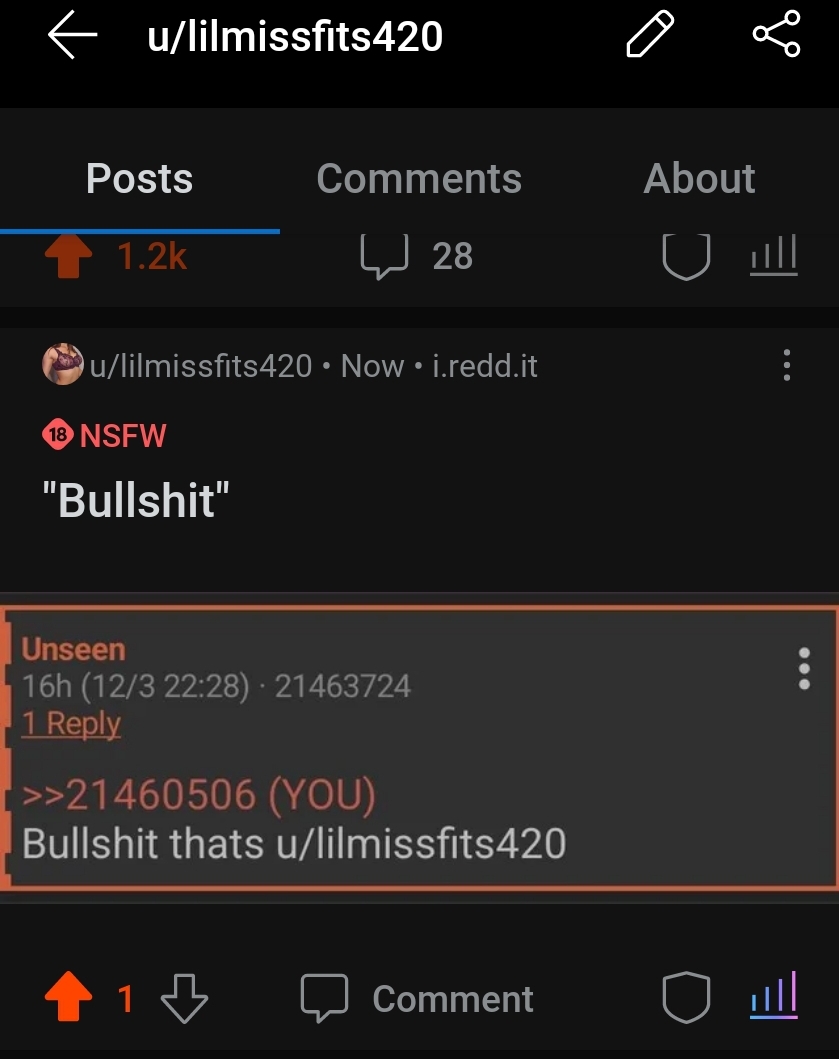Tap the share icon in header
Screen dimensions: 839x1059
(x=777, y=34)
